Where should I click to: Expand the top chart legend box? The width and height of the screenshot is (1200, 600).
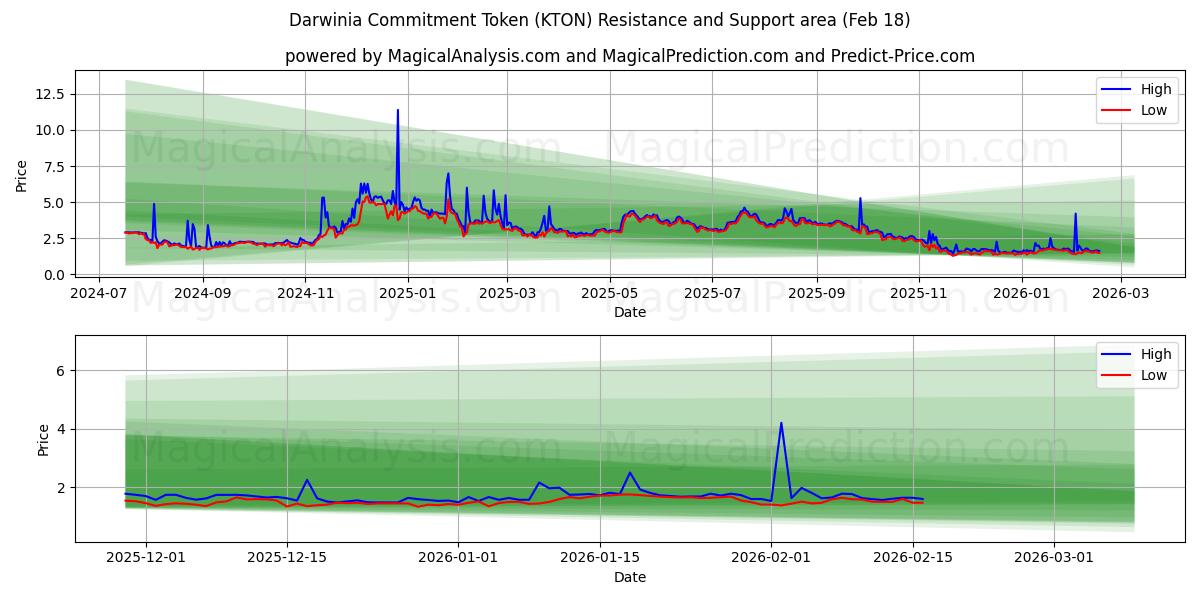click(1137, 99)
